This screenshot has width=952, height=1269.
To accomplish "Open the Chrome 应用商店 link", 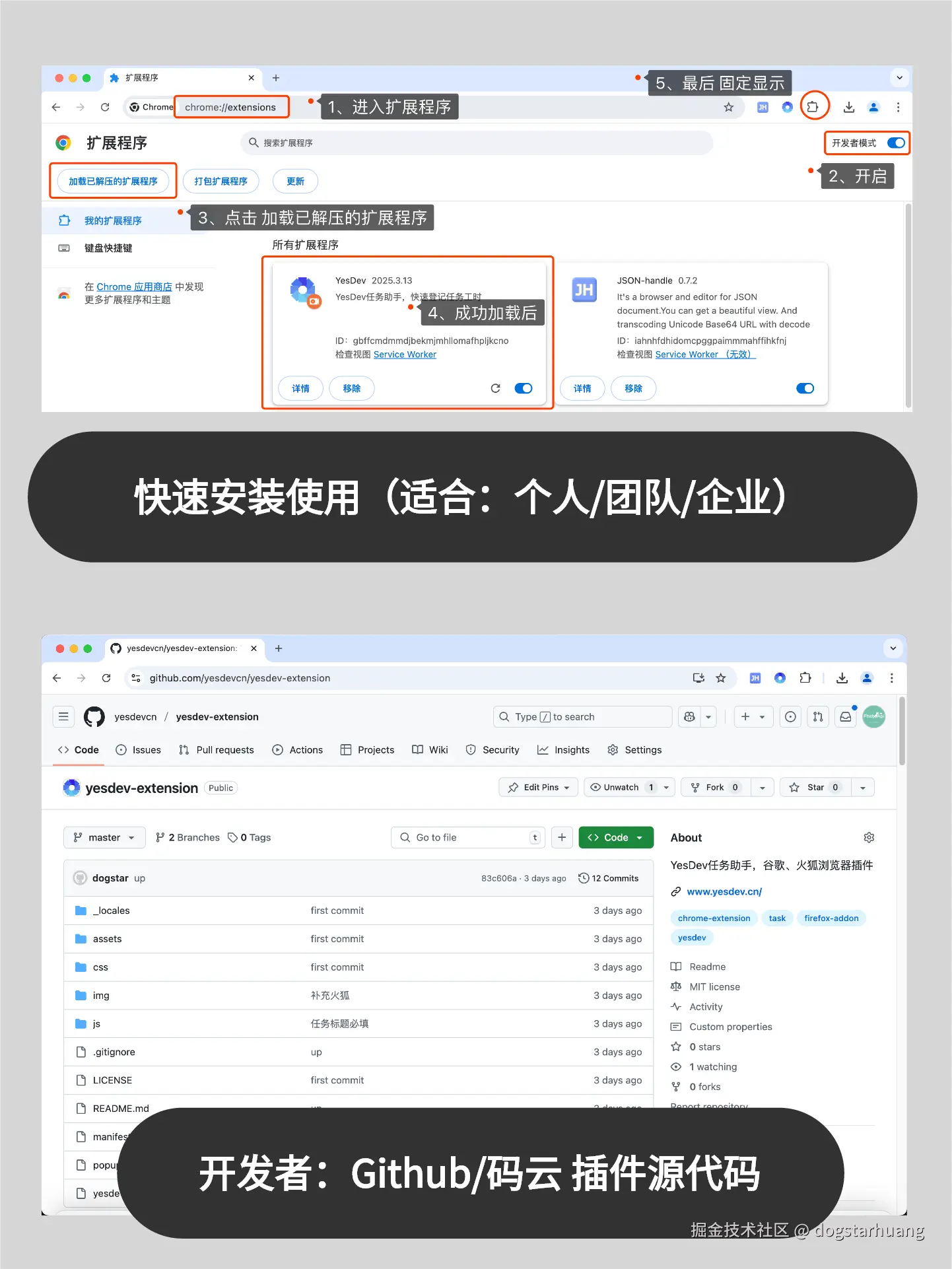I will [x=134, y=287].
